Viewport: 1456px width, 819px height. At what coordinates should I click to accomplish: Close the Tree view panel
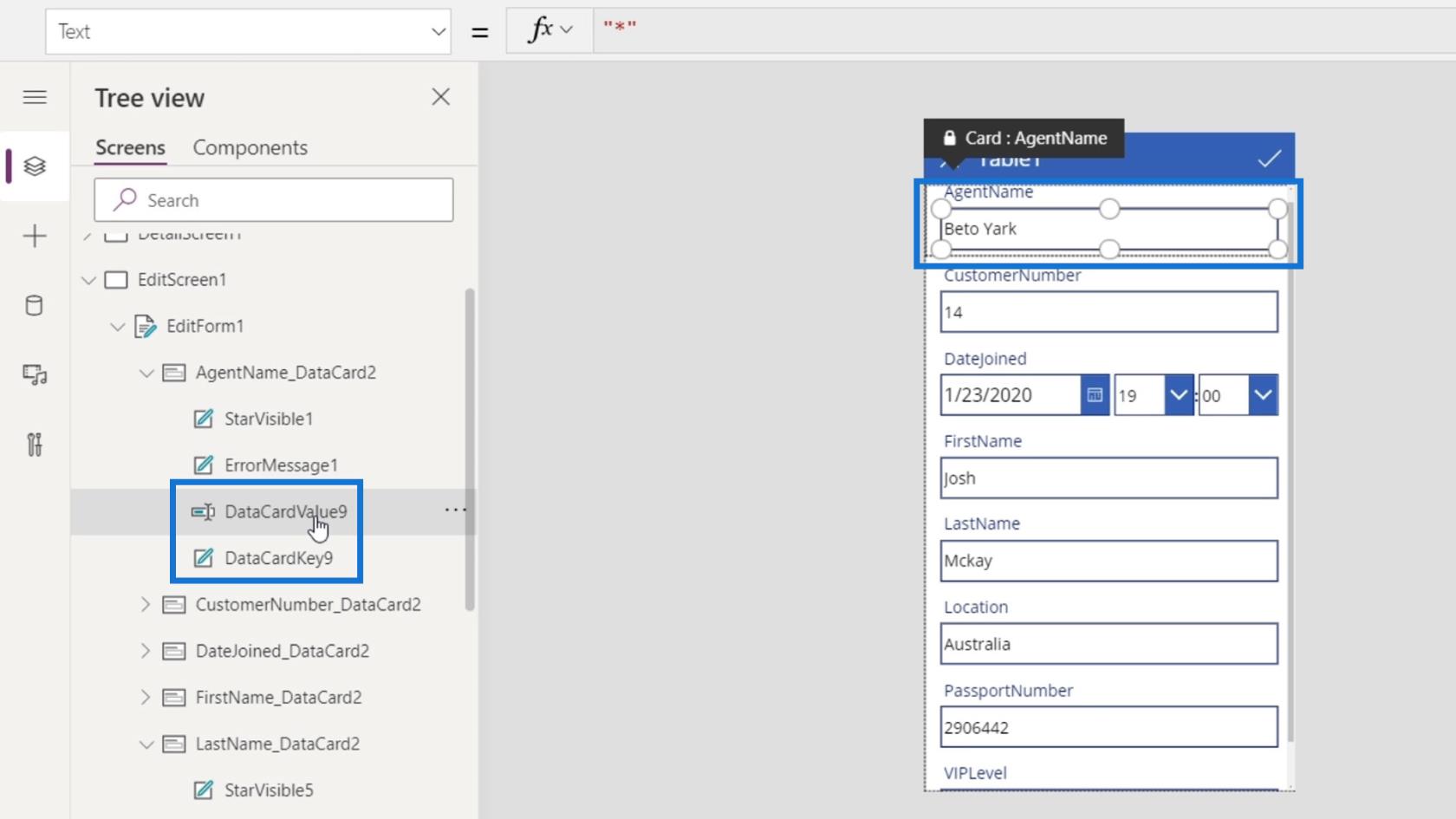[440, 97]
